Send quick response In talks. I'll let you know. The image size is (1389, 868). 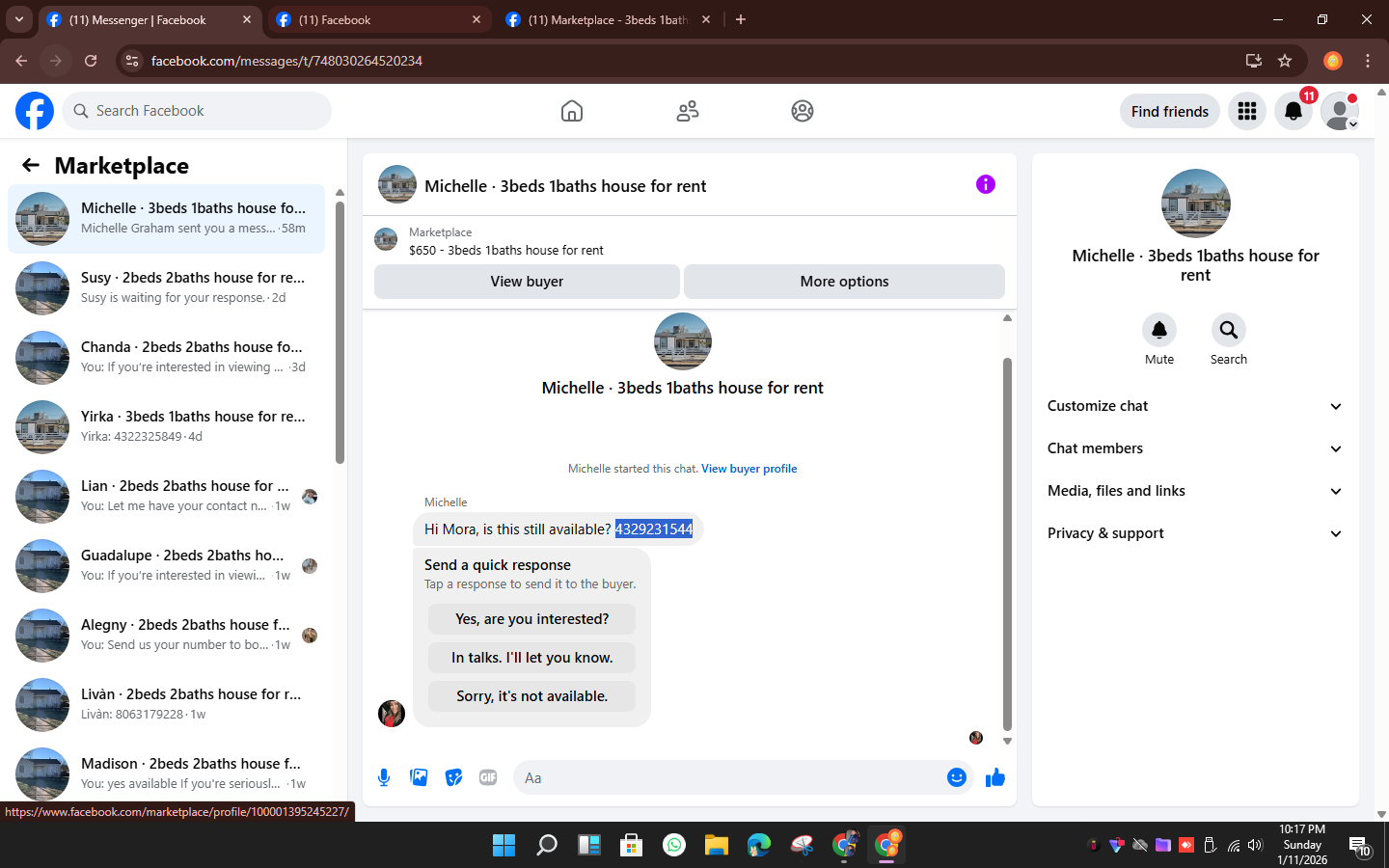point(532,658)
